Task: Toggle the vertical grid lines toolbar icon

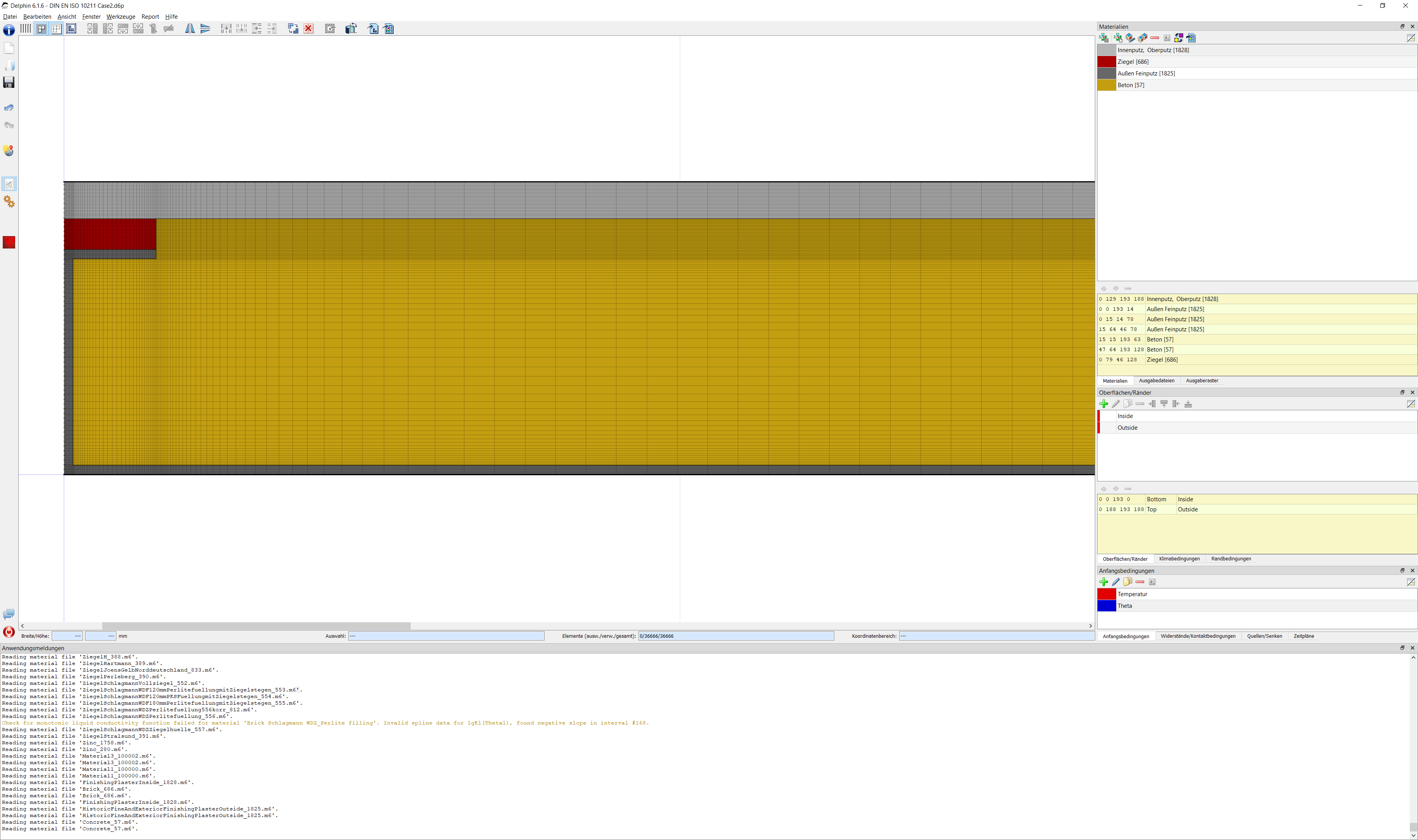Action: [x=25, y=28]
